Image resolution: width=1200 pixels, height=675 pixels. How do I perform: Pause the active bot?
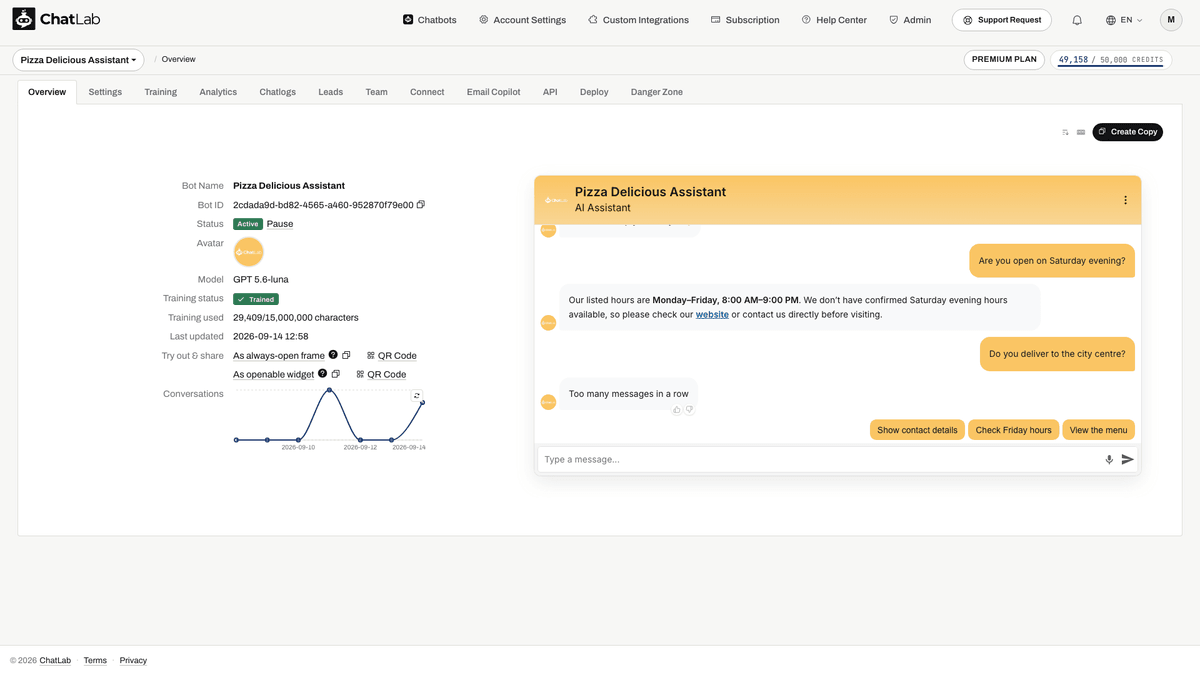[x=280, y=224]
